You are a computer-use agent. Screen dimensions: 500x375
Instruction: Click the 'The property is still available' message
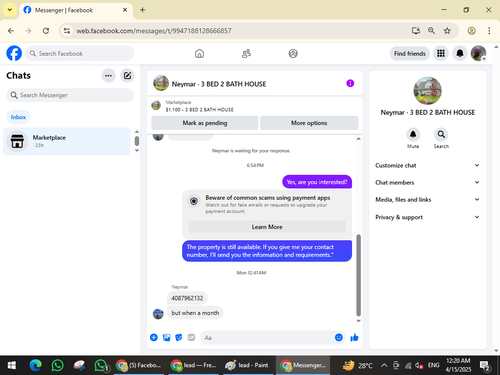[267, 251]
